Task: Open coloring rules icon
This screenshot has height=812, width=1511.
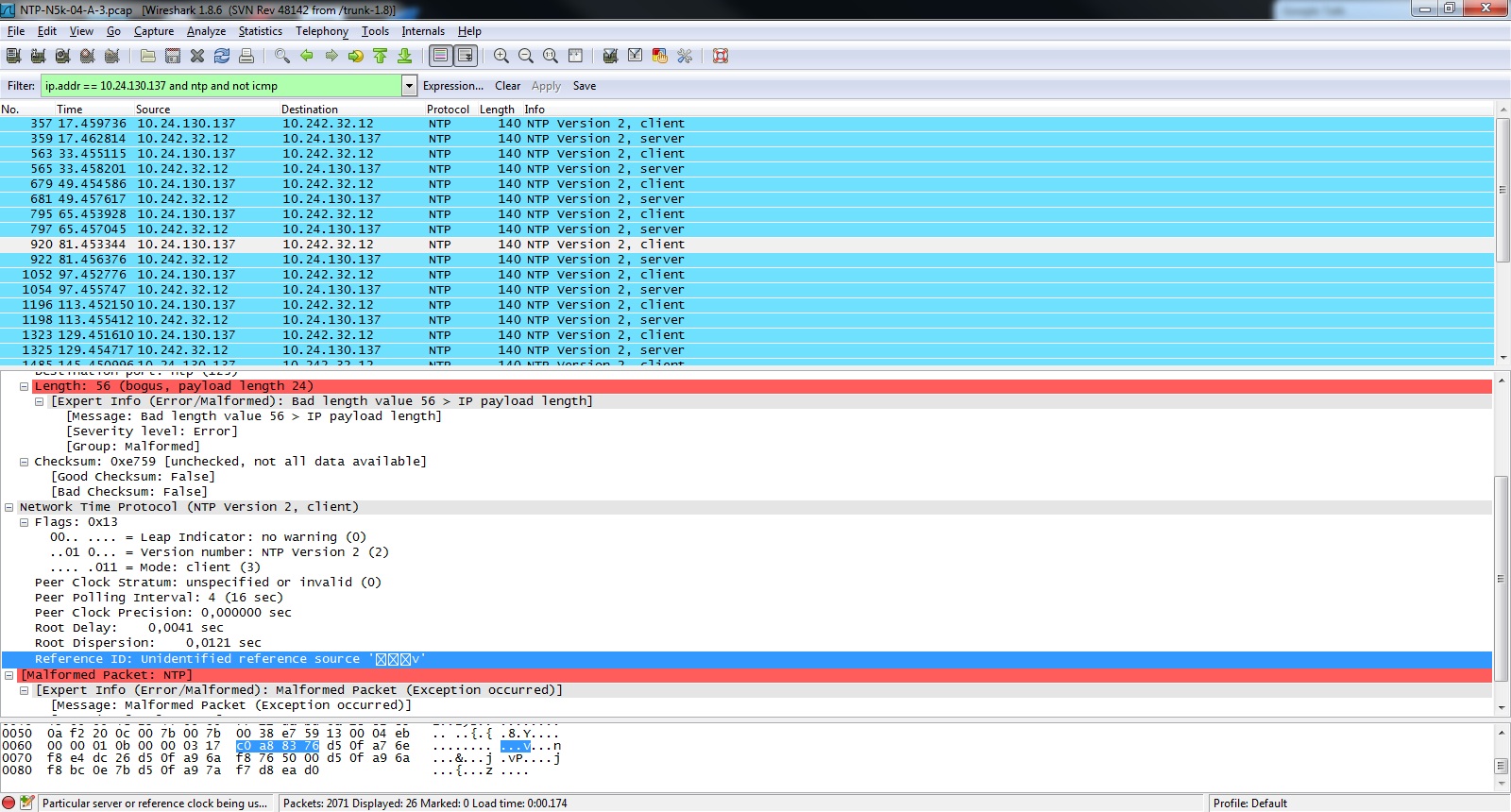Action: point(660,56)
